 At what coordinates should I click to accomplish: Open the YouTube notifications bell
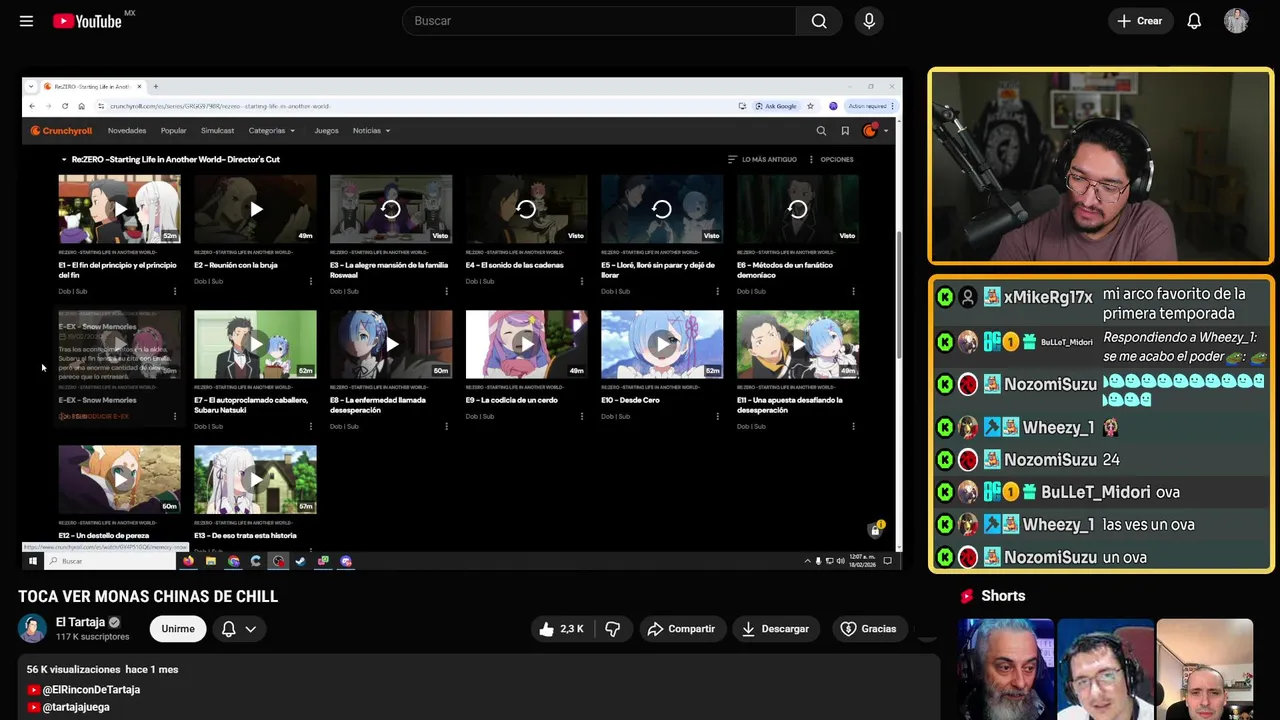click(x=1194, y=21)
